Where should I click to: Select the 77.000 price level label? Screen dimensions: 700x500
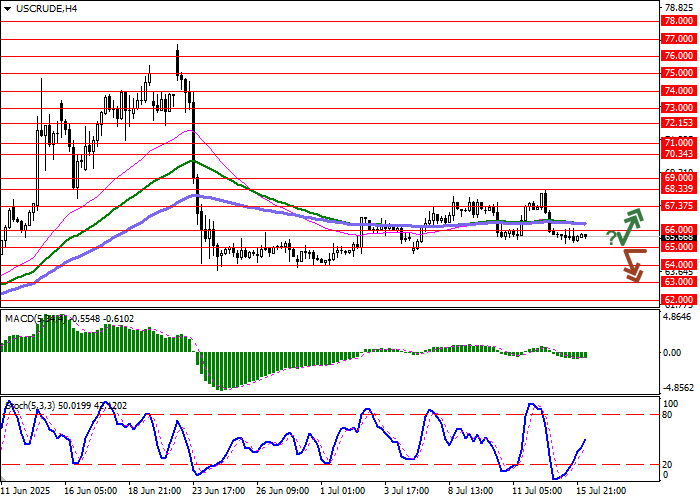[x=679, y=39]
